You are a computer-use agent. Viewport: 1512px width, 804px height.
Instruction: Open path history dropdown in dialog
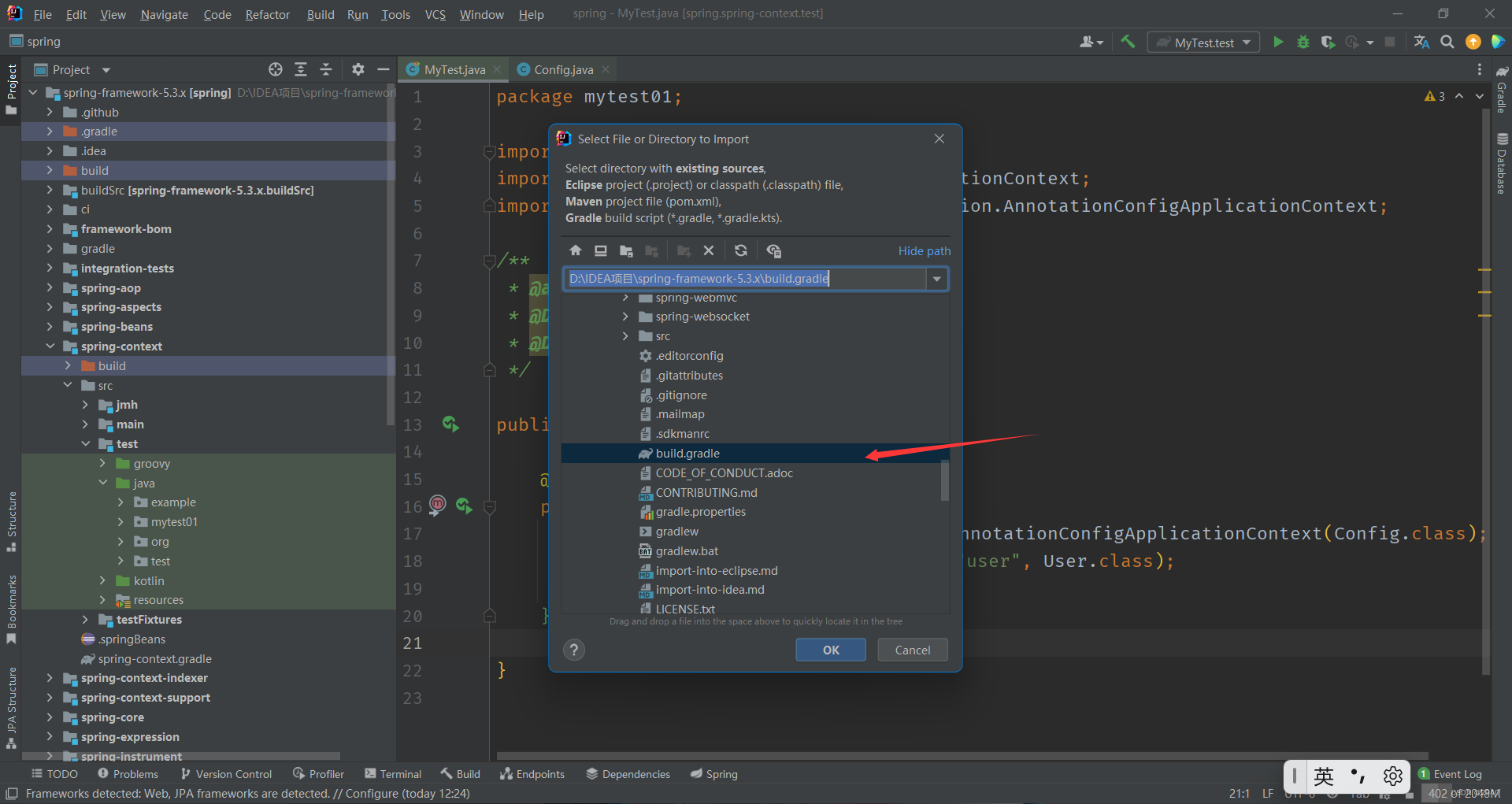(x=936, y=279)
